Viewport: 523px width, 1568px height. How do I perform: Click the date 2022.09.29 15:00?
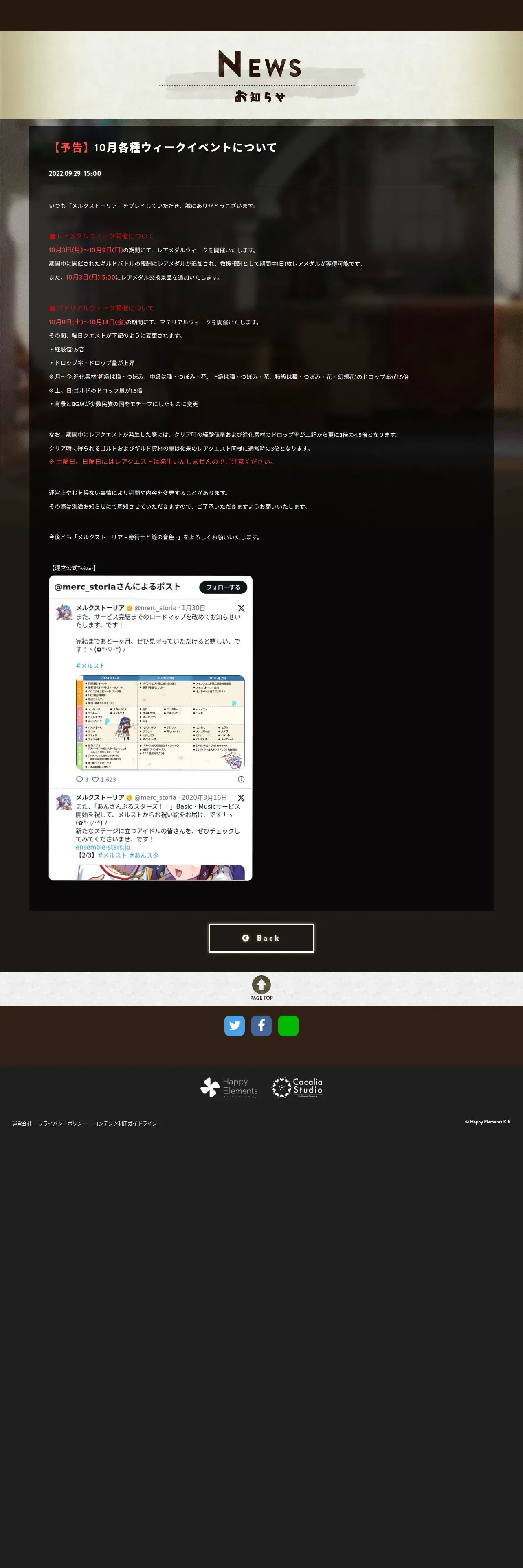tap(75, 173)
